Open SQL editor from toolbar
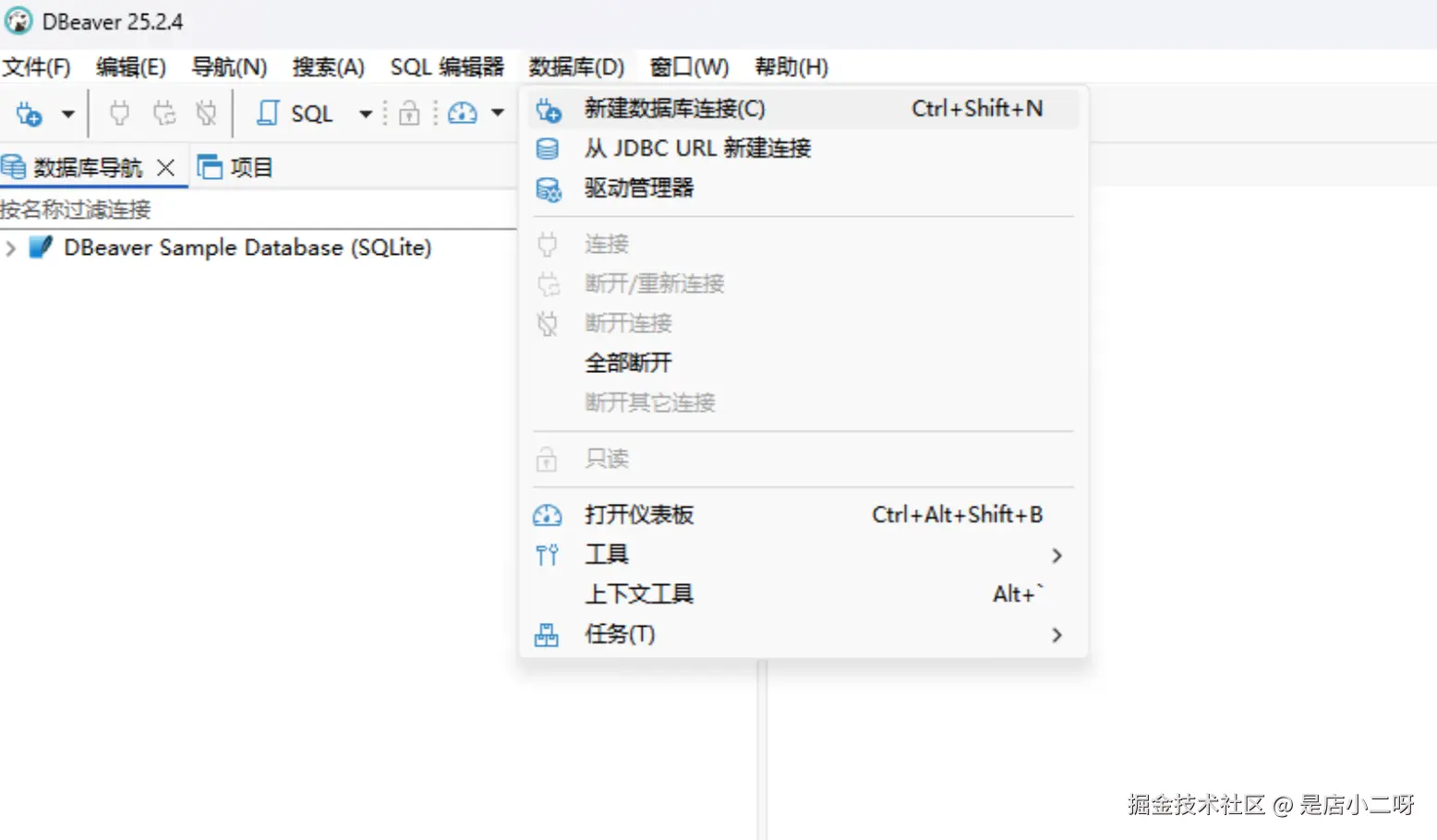The image size is (1437, 840). (x=295, y=114)
